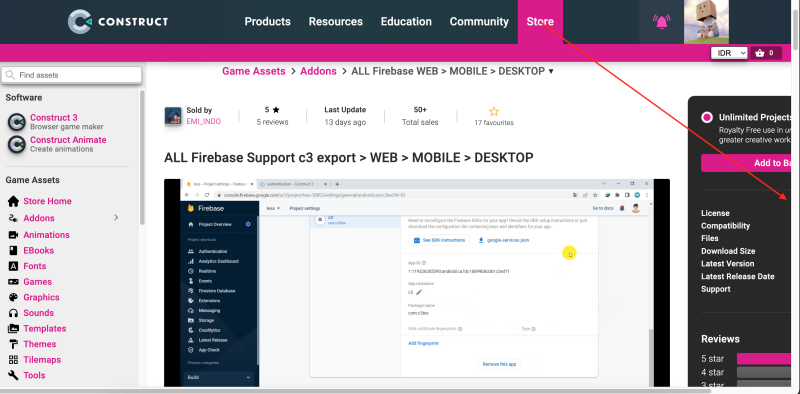Play the Firebase product preview video
Image resolution: width=800 pixels, height=394 pixels.
pos(417,283)
